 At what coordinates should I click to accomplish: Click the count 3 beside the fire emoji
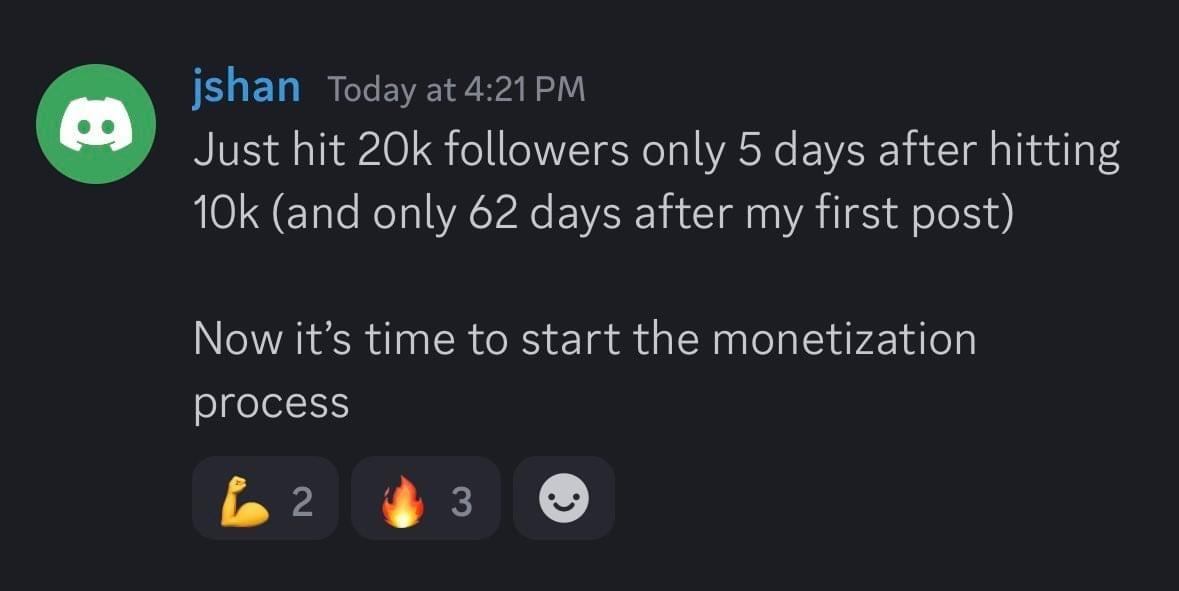(461, 500)
